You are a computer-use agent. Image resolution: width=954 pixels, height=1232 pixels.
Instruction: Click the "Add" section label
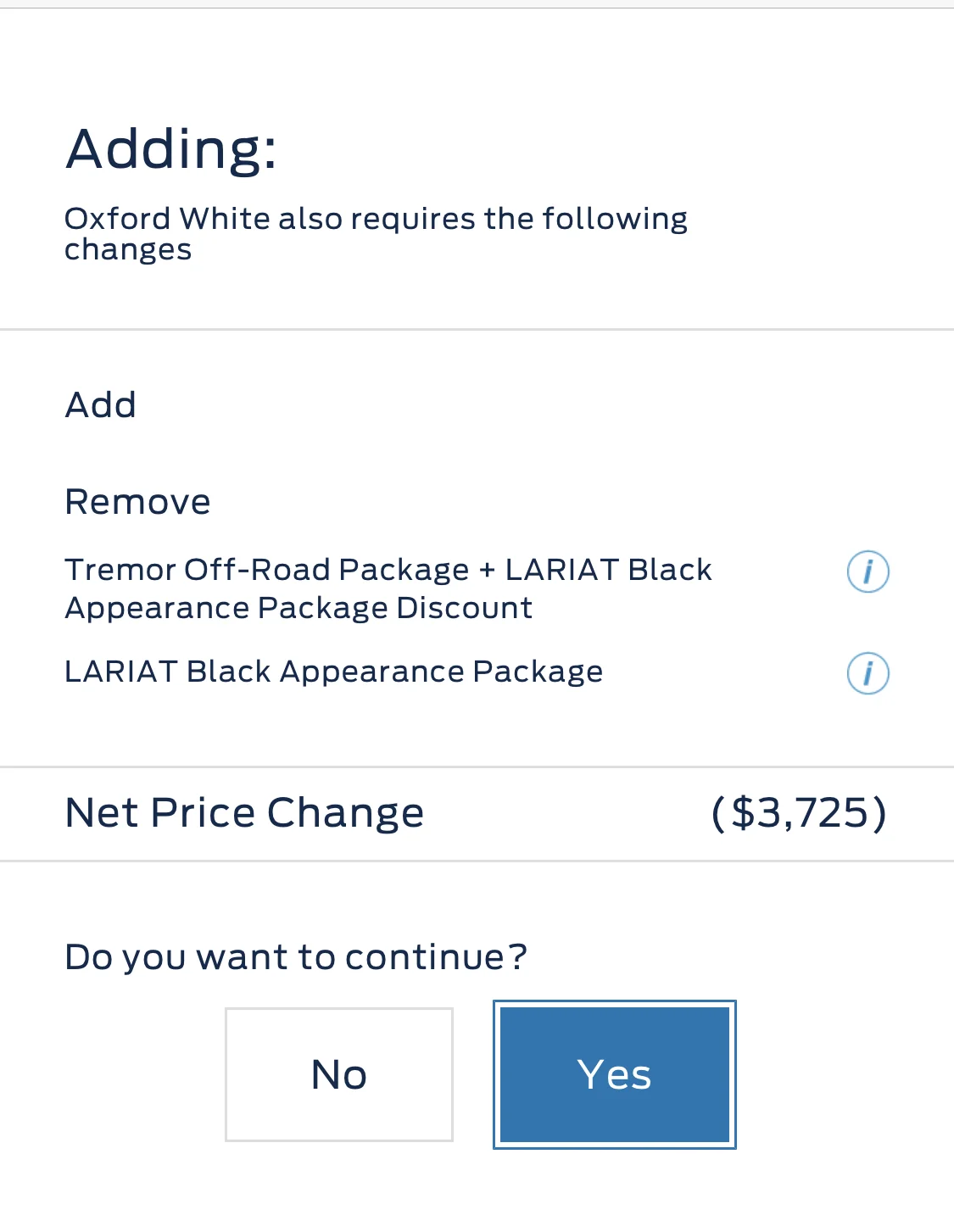pyautogui.click(x=100, y=405)
